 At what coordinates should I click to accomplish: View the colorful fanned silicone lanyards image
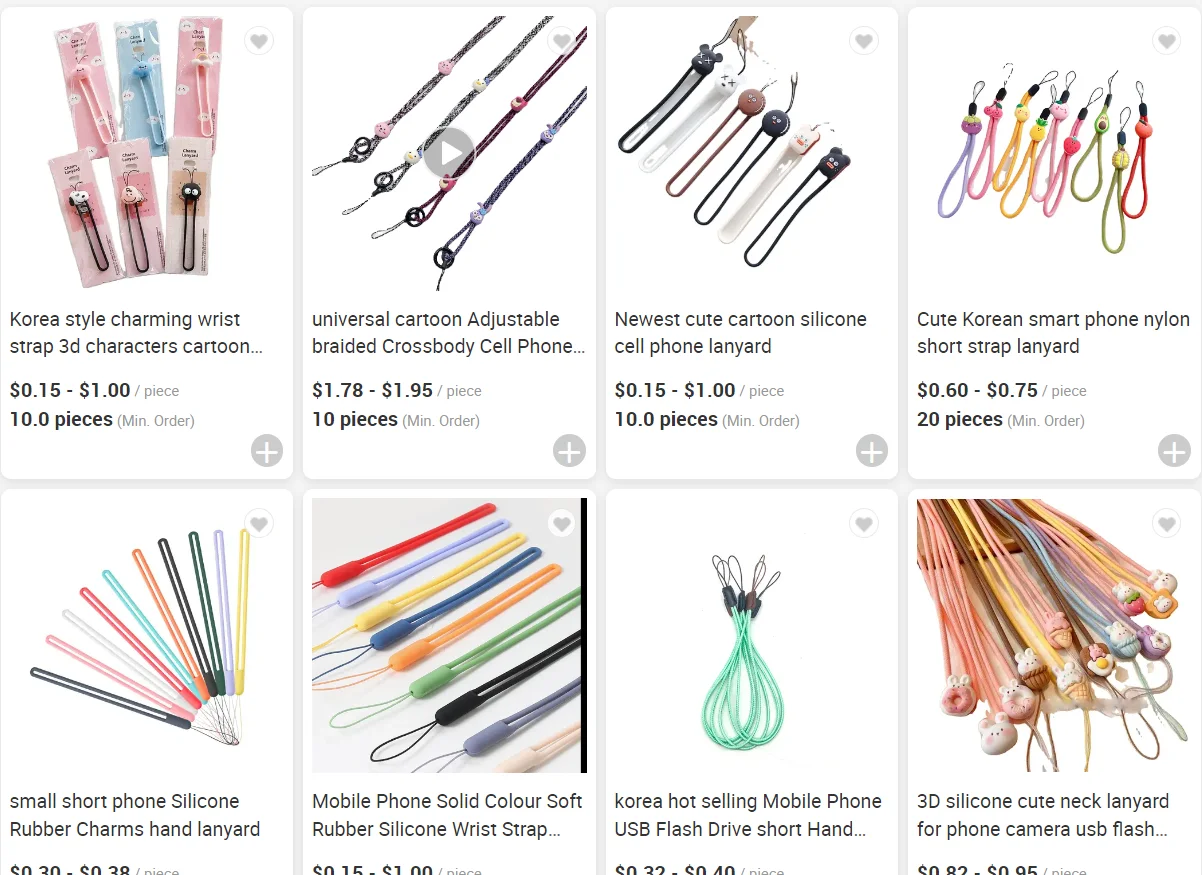[x=147, y=636]
